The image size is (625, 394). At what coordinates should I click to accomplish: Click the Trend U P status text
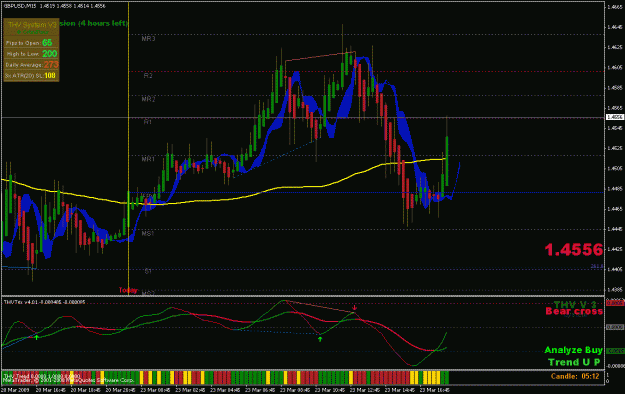click(574, 362)
